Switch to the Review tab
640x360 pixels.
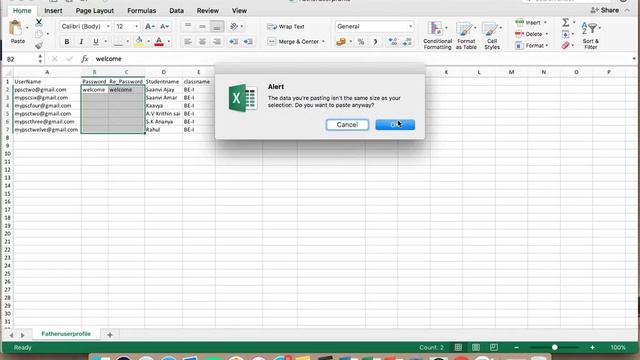tap(208, 11)
